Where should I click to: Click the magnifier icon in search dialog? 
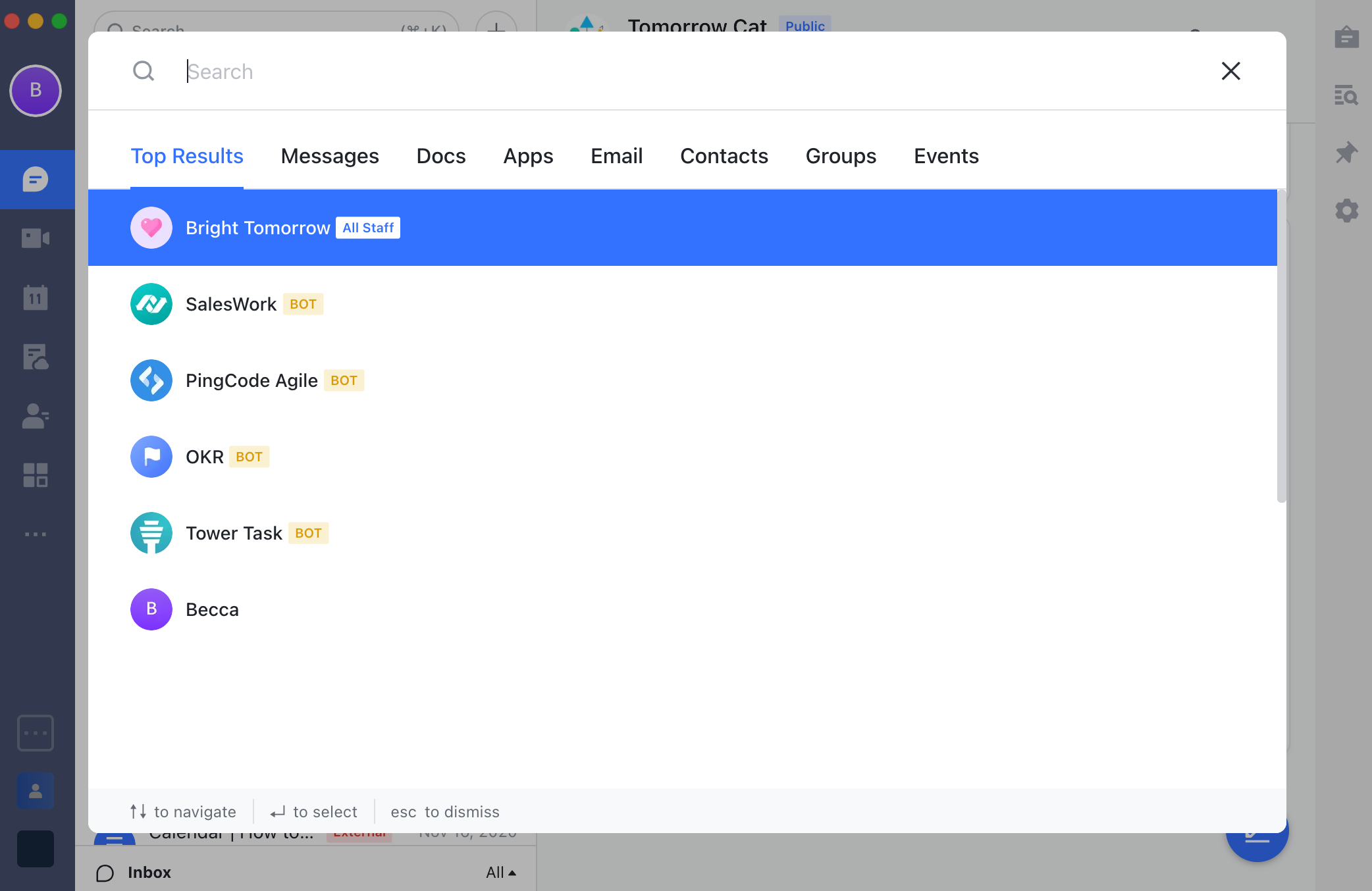pyautogui.click(x=144, y=71)
